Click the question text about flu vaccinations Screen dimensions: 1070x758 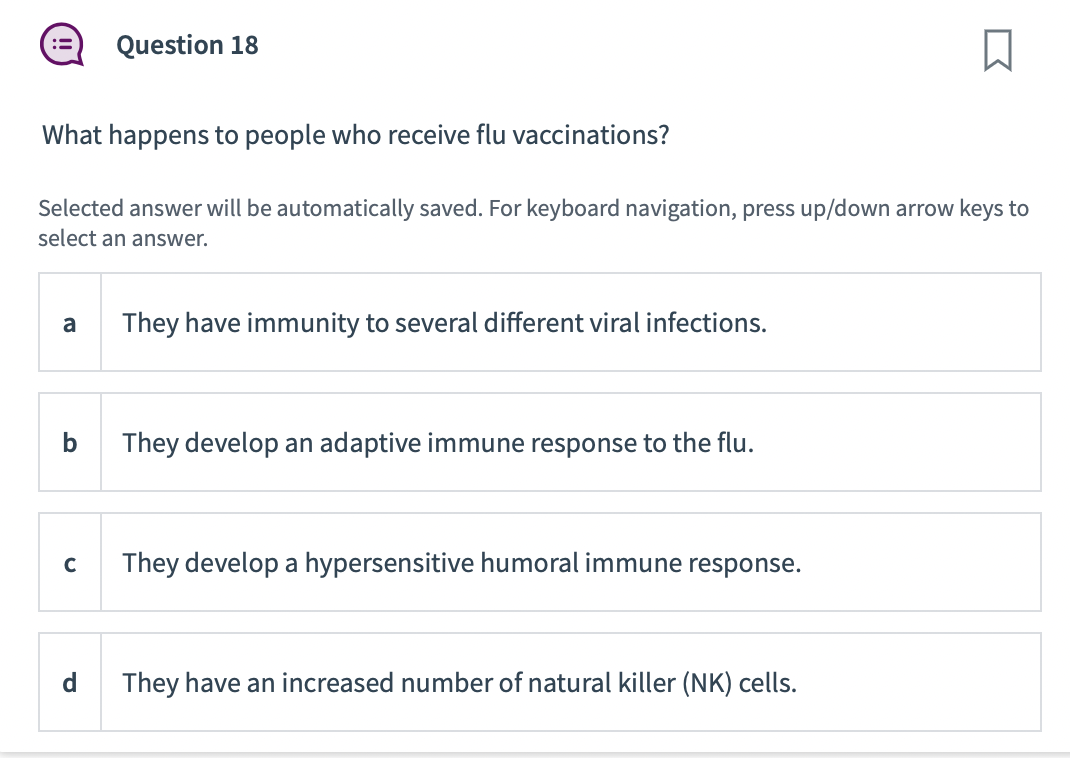(x=355, y=135)
